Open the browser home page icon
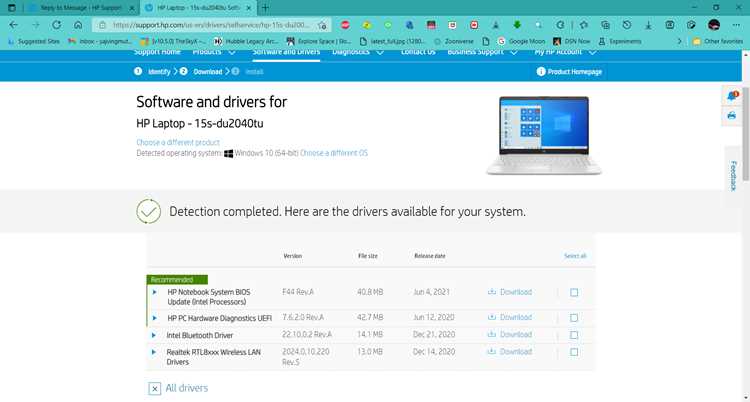Image resolution: width=750 pixels, height=402 pixels. (78, 25)
